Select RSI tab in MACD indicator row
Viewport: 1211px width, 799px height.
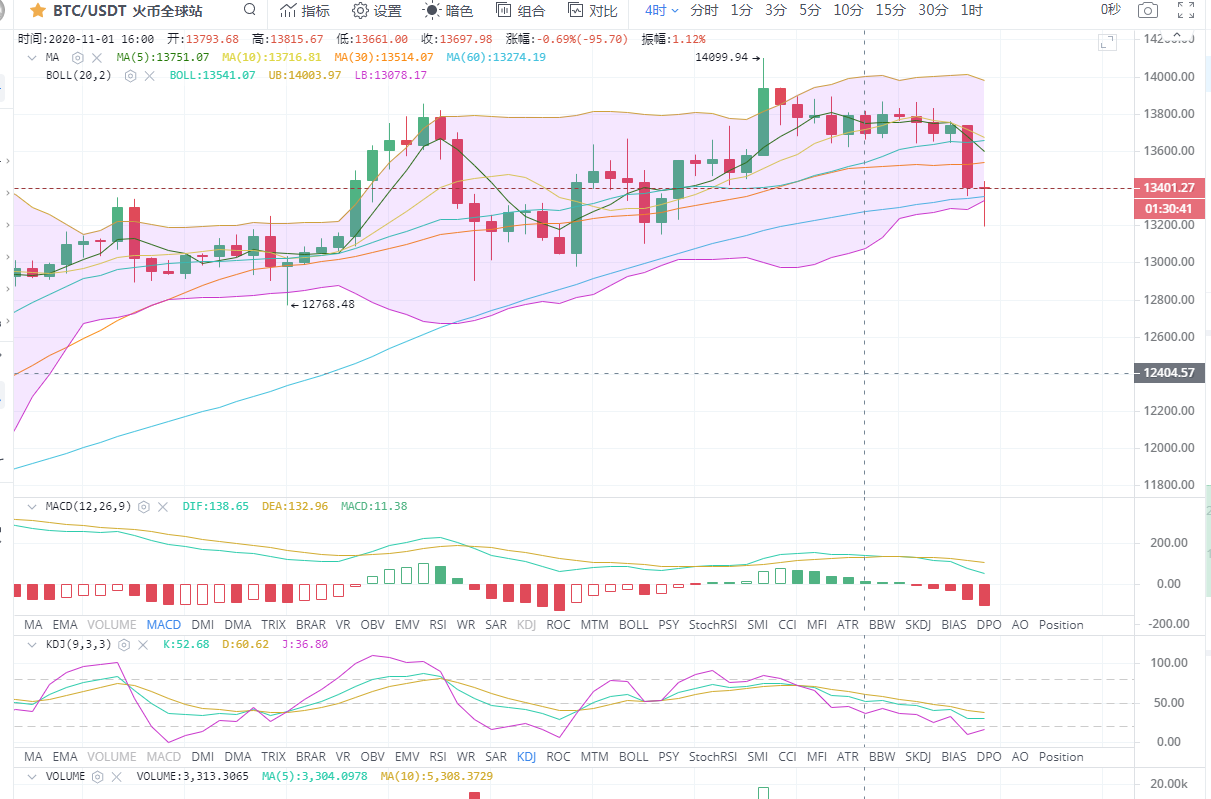438,625
